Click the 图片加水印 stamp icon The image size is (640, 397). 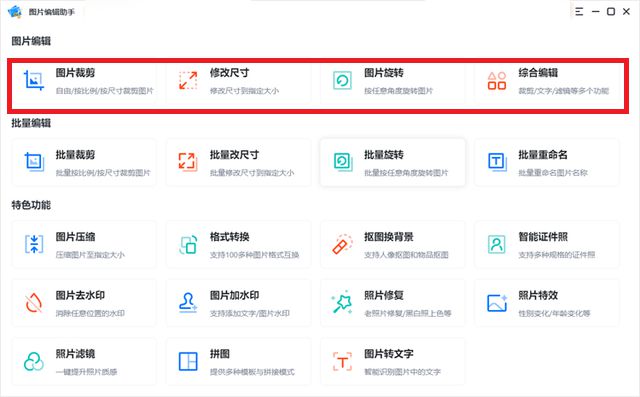point(188,303)
